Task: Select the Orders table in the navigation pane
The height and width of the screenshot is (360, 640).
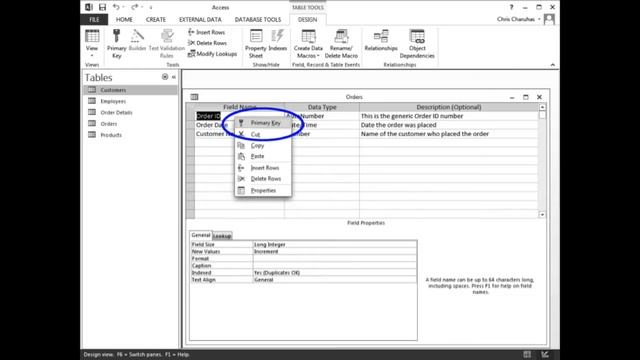Action: coord(131,124)
